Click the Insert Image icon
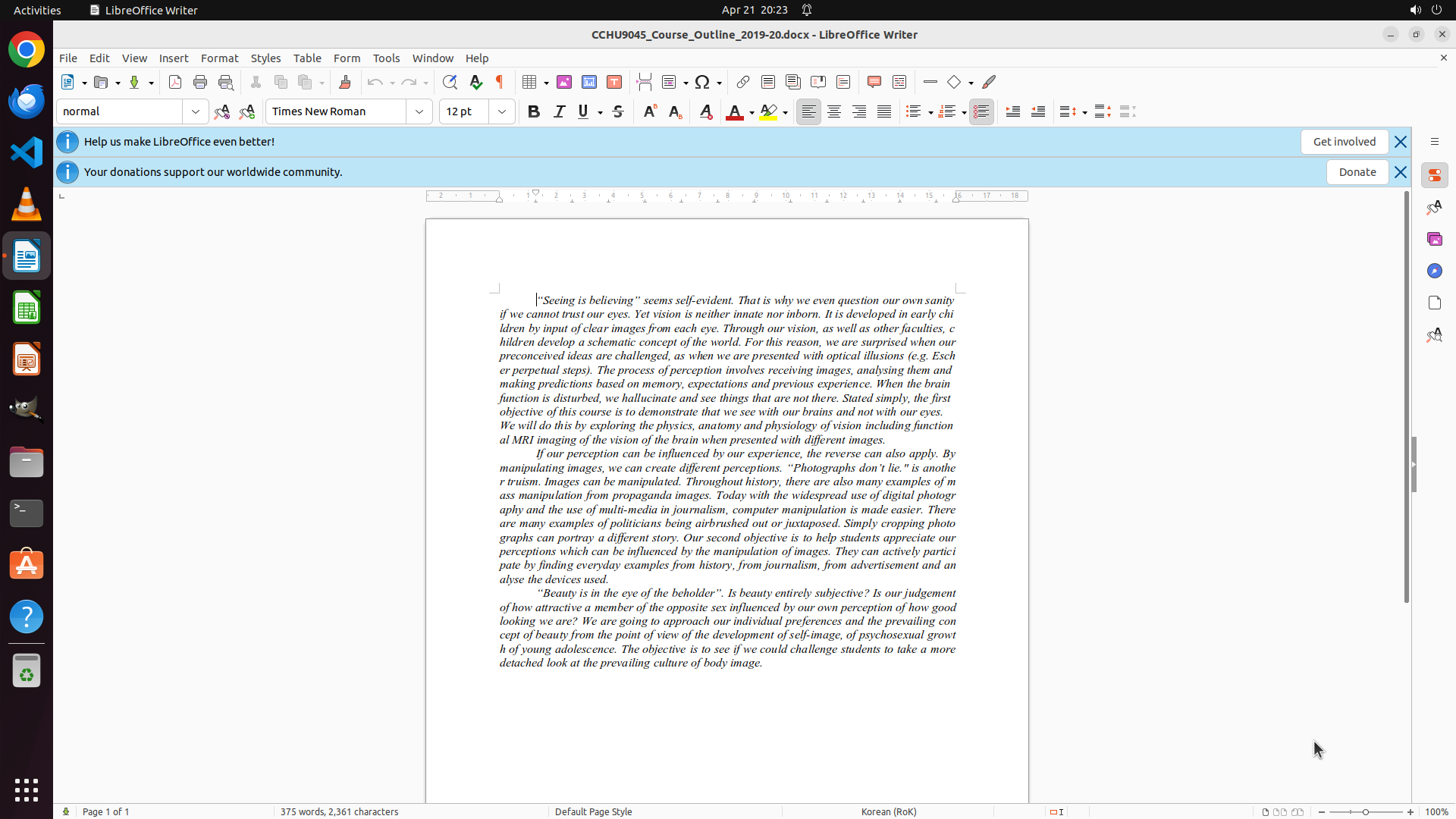Viewport: 1456px width, 819px height. click(564, 82)
